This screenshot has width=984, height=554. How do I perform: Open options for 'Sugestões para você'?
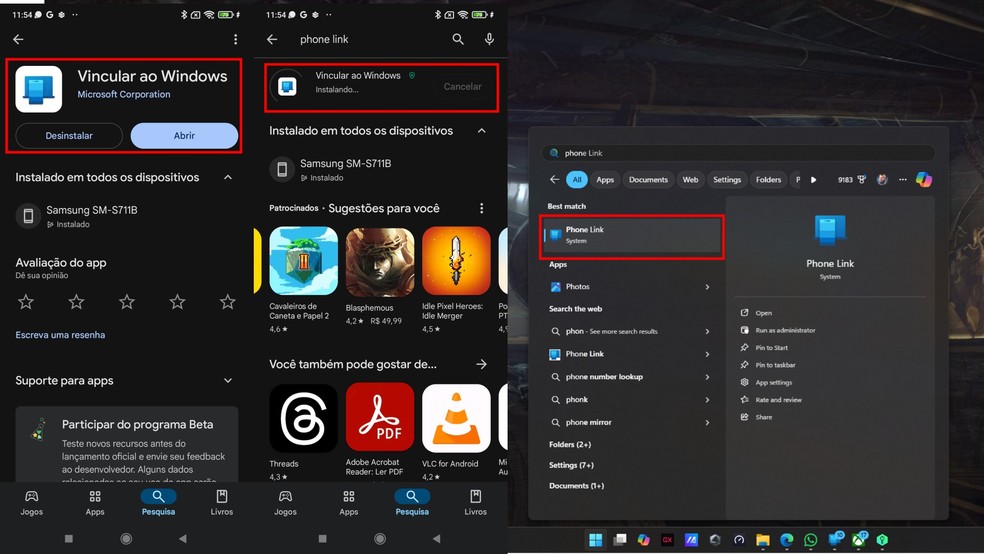tap(481, 208)
